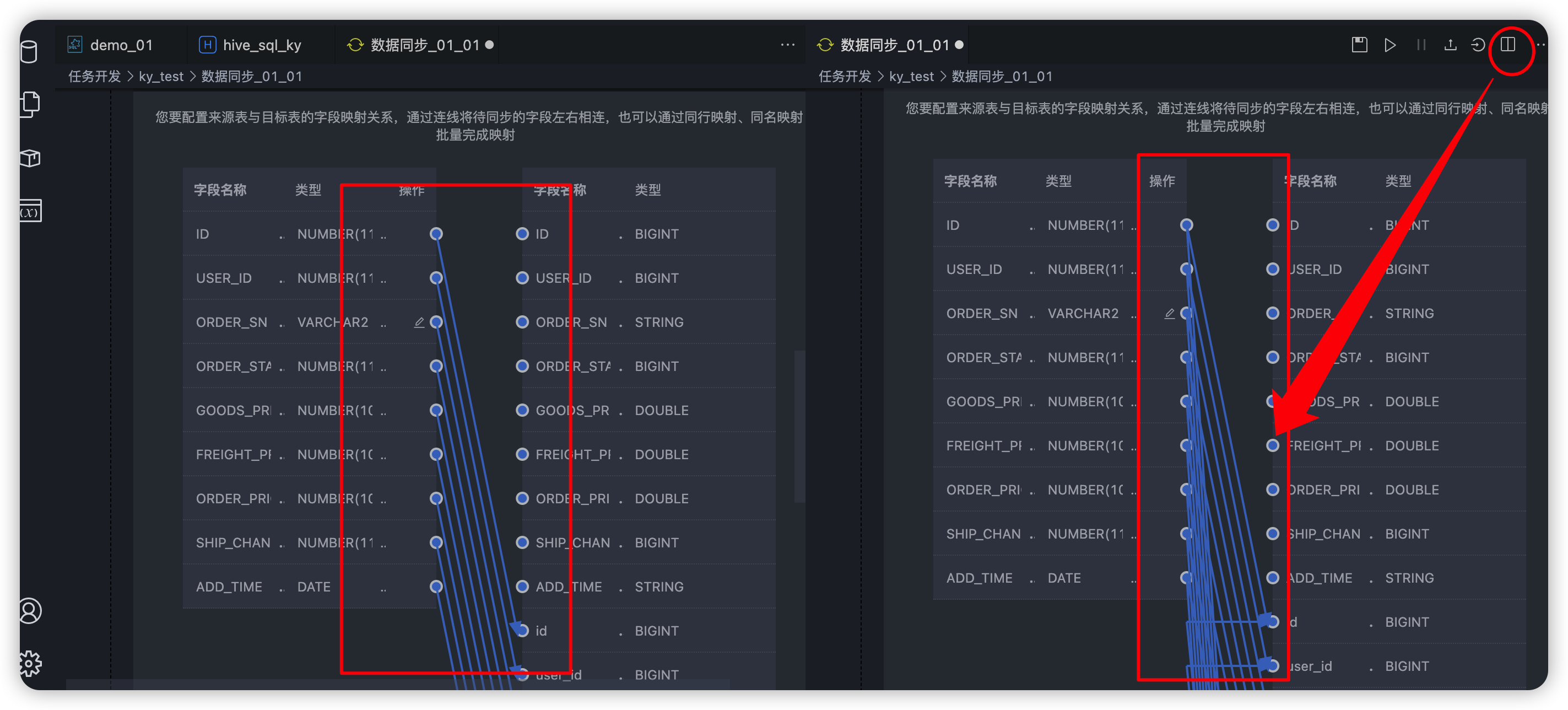Open the left editor ellipsis menu
1568x710 pixels.
788,44
